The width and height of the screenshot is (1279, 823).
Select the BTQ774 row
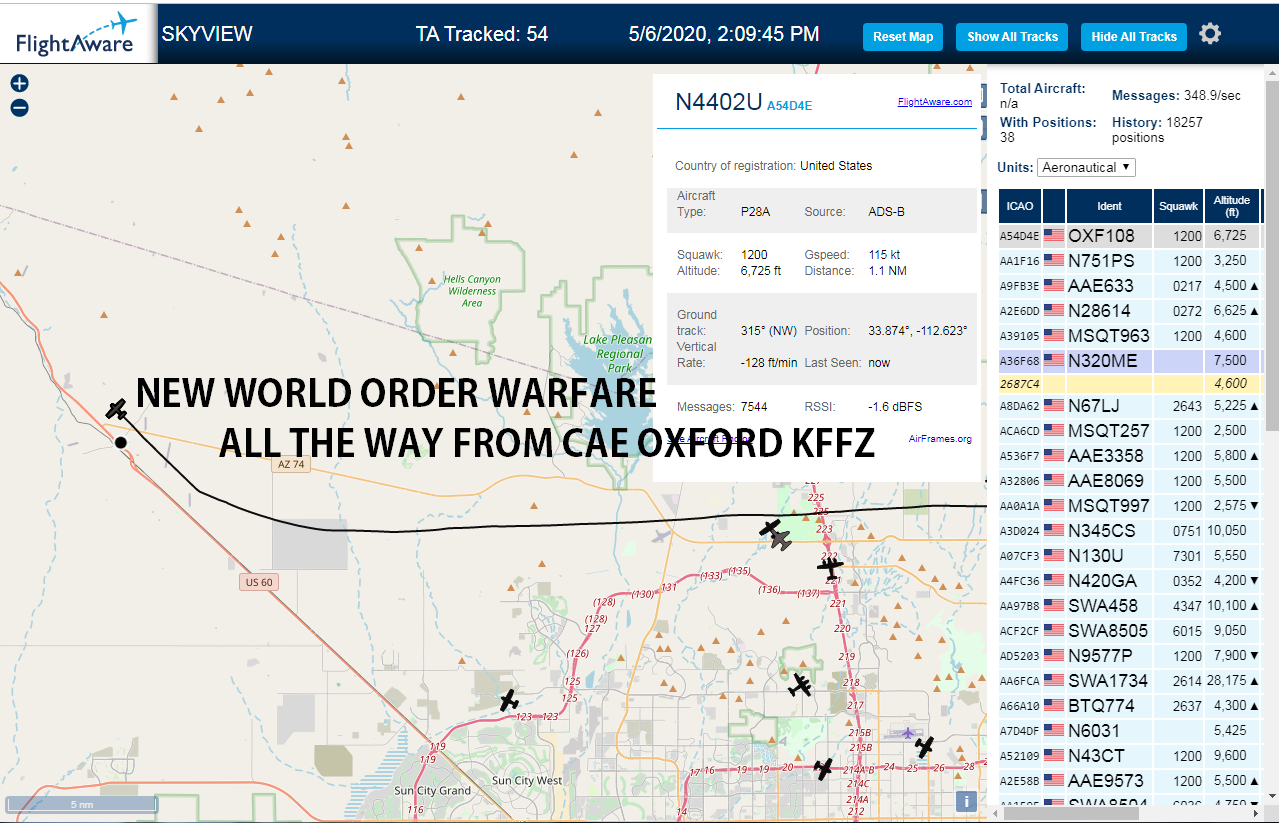[x=1130, y=706]
